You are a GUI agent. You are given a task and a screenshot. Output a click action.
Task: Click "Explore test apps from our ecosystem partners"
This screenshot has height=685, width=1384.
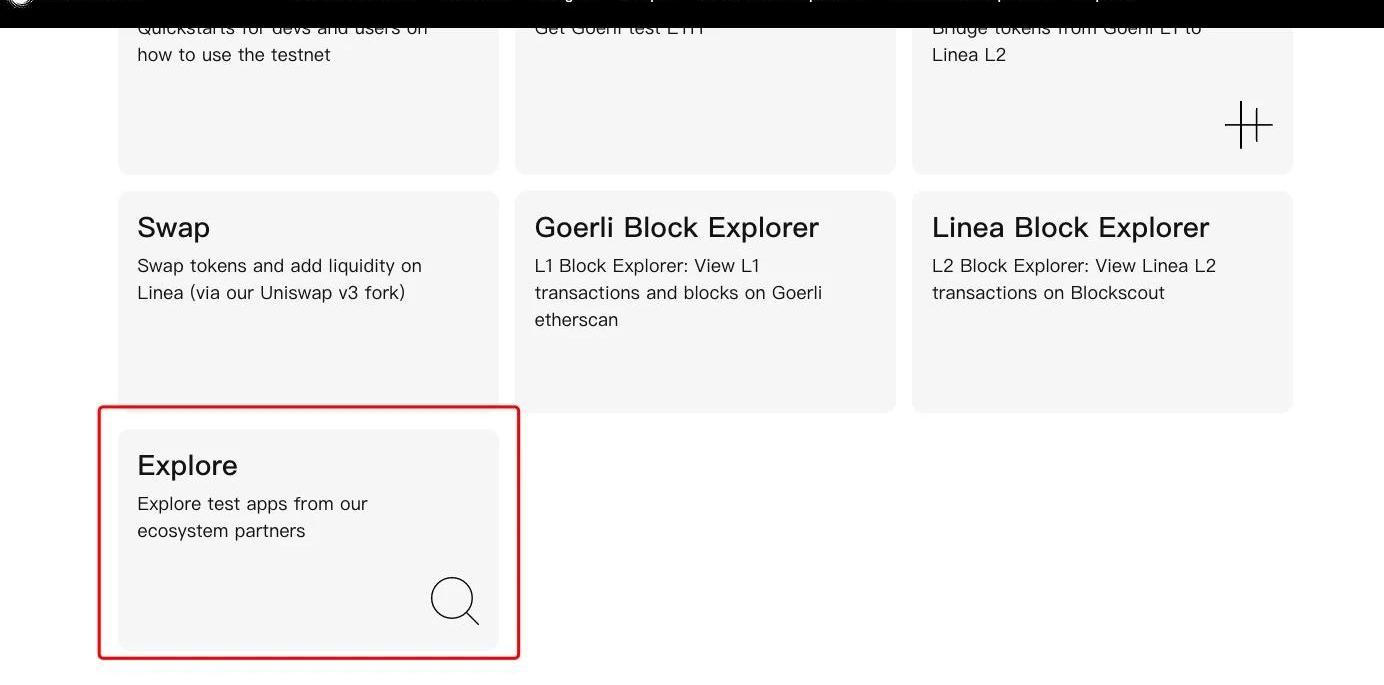point(252,517)
